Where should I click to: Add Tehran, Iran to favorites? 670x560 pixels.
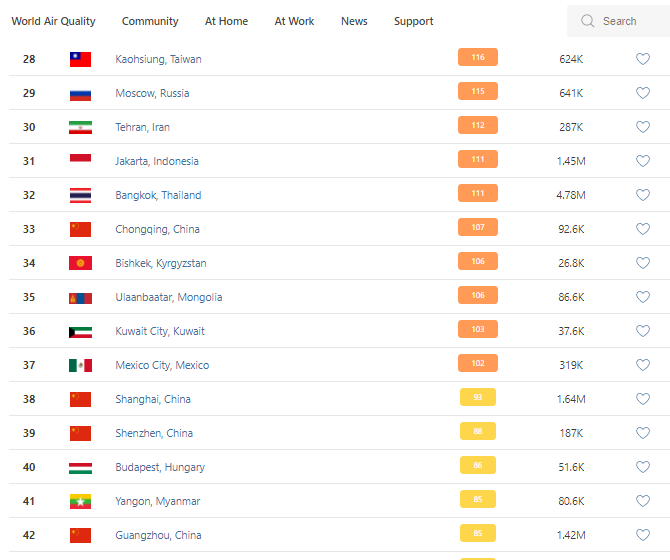(643, 127)
